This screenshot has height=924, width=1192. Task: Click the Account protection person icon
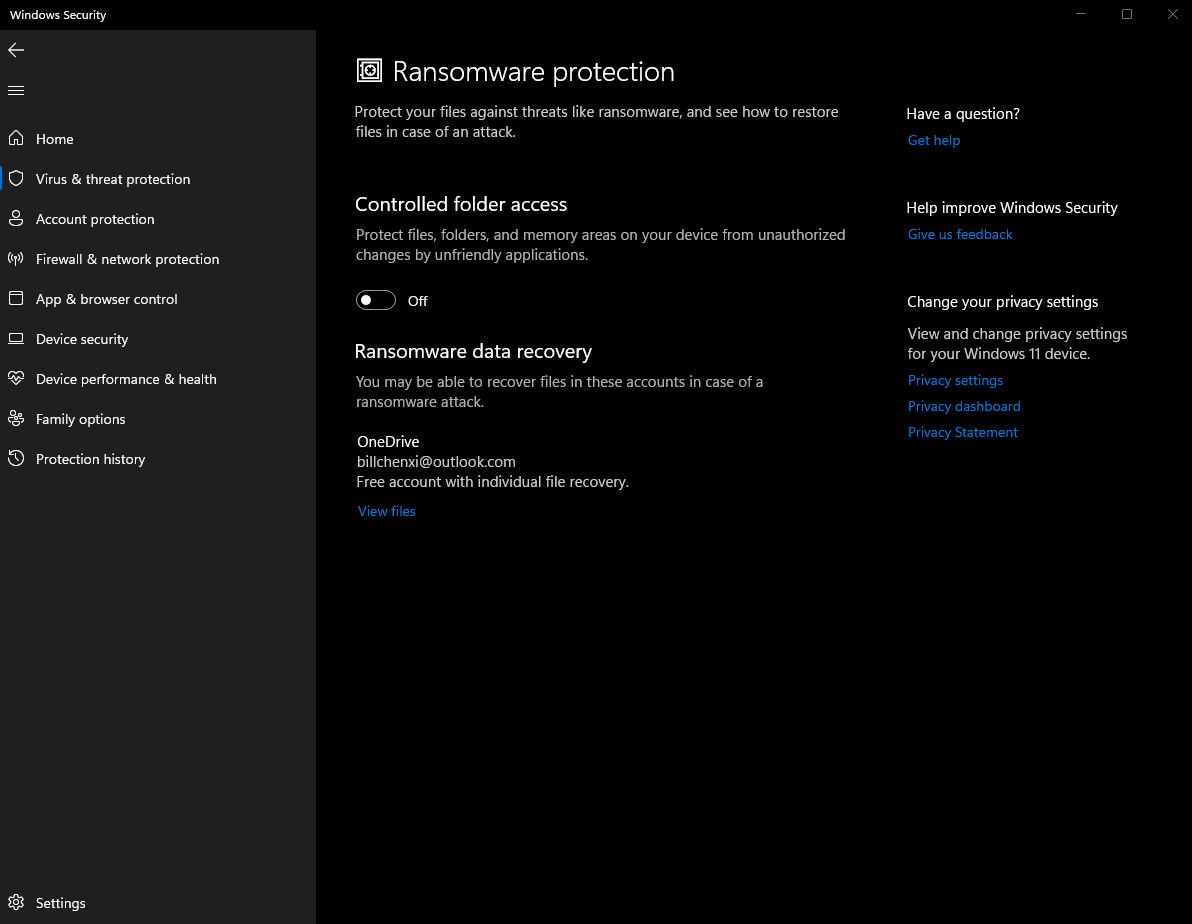coord(16,218)
